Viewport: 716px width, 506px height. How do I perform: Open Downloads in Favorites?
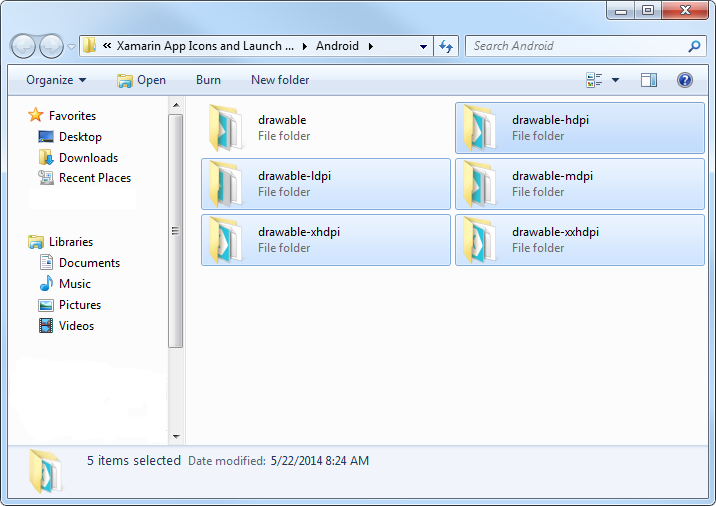click(88, 158)
